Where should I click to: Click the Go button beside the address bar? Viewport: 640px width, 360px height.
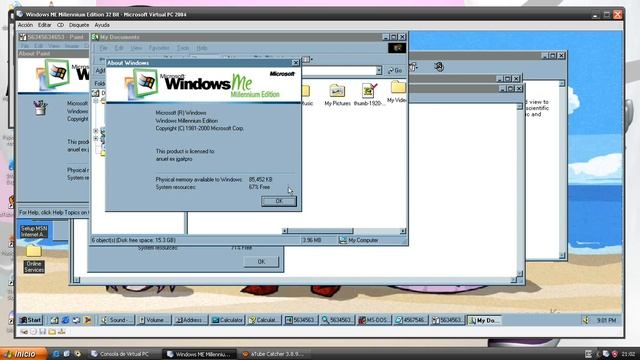395,71
